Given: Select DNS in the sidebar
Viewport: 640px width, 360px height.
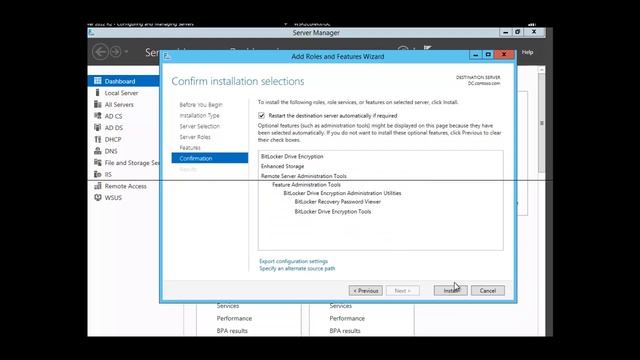Looking at the screenshot, I should (111, 151).
